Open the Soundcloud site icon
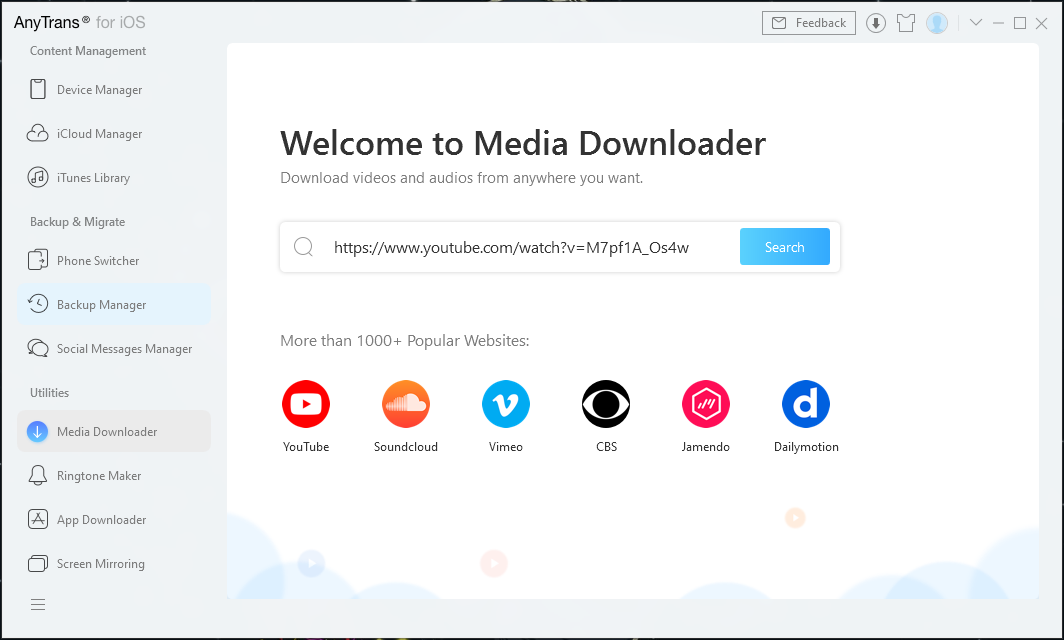Viewport: 1064px width, 640px height. [406, 404]
